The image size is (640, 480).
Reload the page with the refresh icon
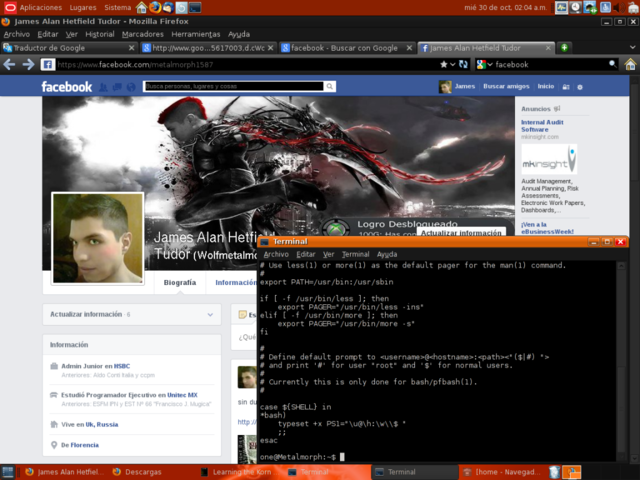click(463, 64)
